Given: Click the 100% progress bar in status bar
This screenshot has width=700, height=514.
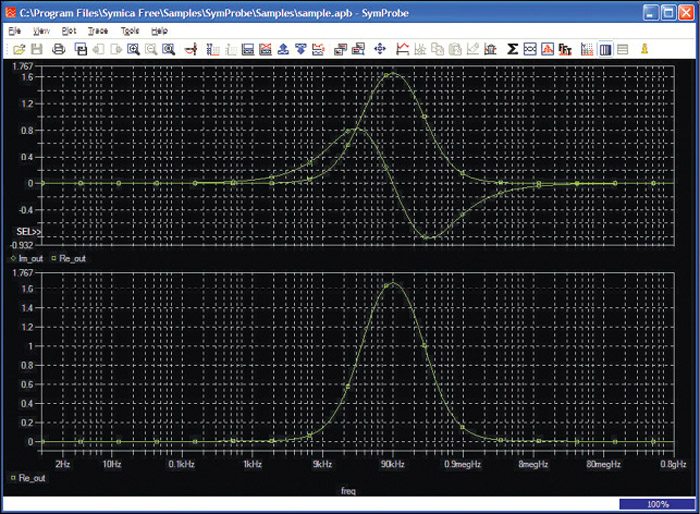Looking at the screenshot, I should pos(656,504).
